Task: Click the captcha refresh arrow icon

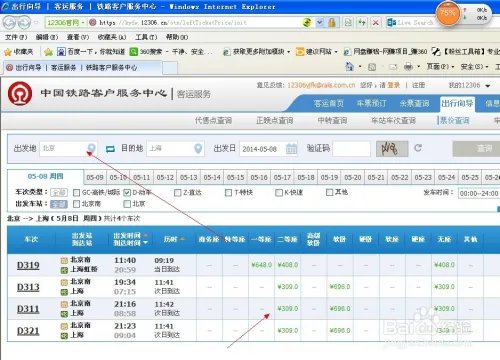Action: click(x=418, y=148)
